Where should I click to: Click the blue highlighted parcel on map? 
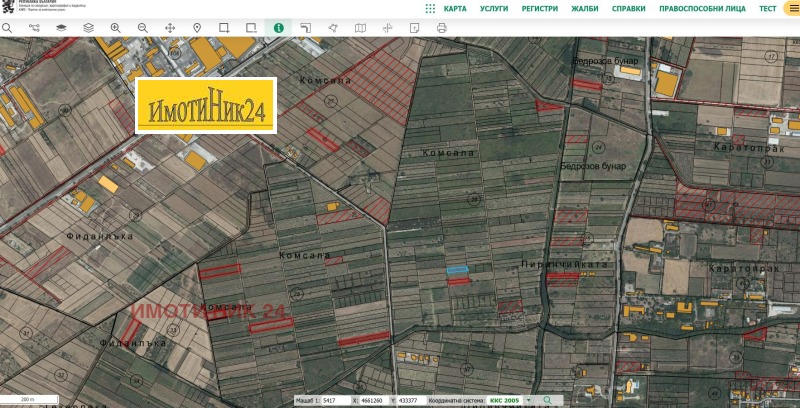click(x=458, y=270)
